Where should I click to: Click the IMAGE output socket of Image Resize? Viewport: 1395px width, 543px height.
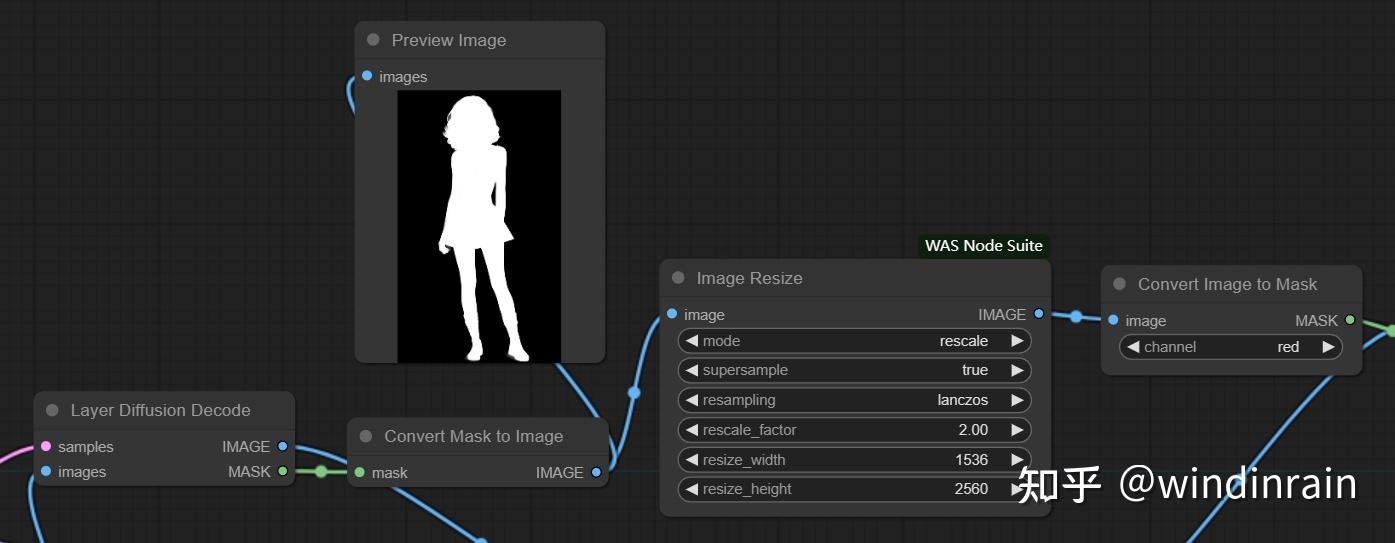click(1039, 314)
